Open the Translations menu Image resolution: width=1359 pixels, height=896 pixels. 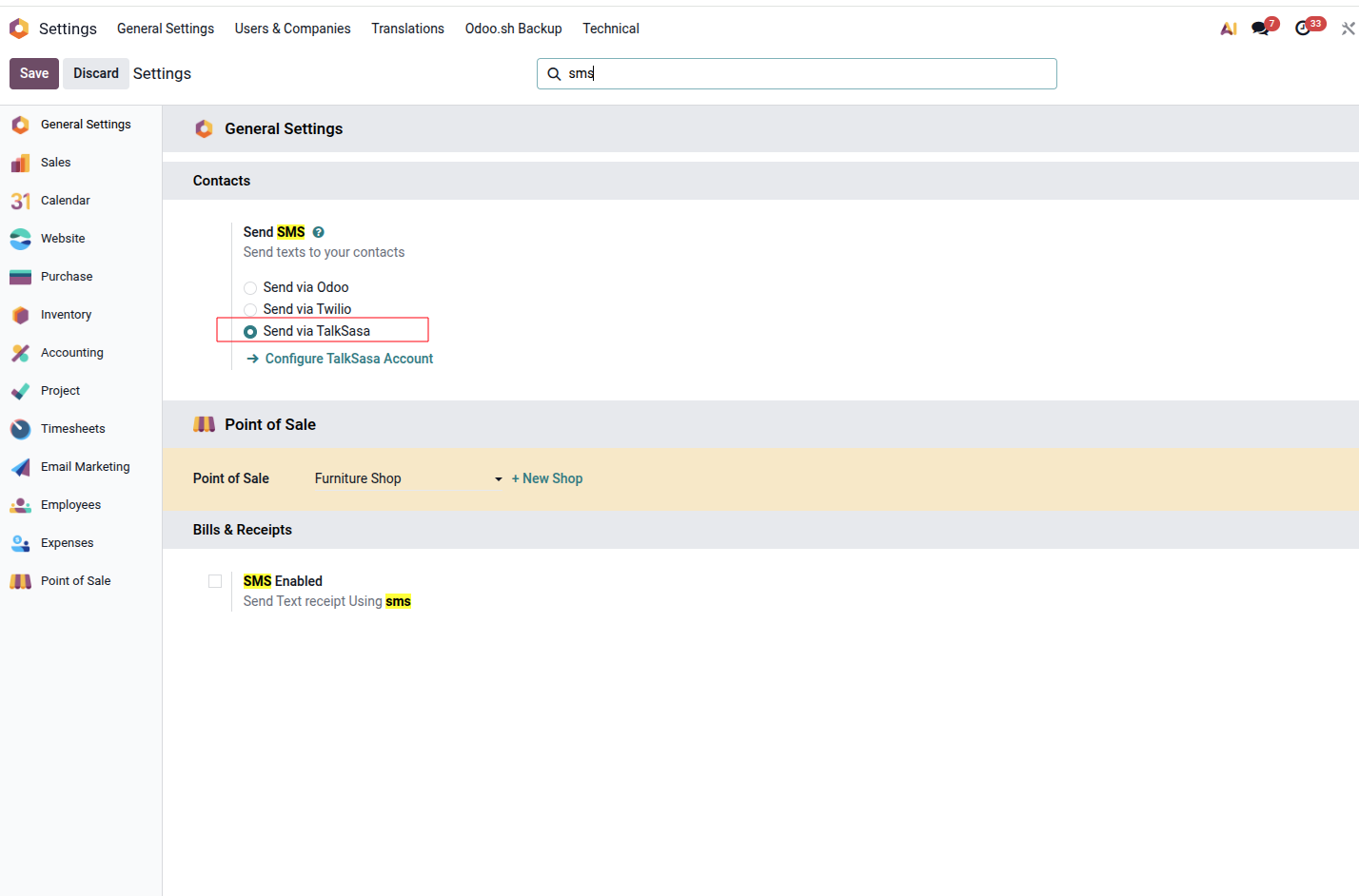pos(407,29)
